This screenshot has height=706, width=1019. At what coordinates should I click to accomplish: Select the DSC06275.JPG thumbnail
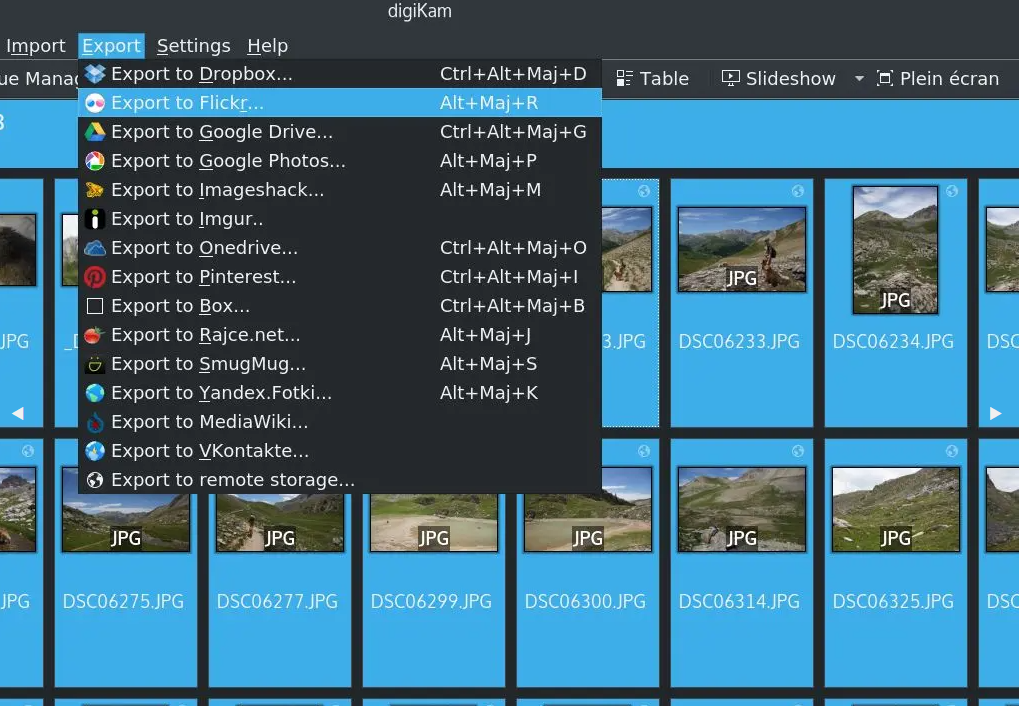point(126,510)
